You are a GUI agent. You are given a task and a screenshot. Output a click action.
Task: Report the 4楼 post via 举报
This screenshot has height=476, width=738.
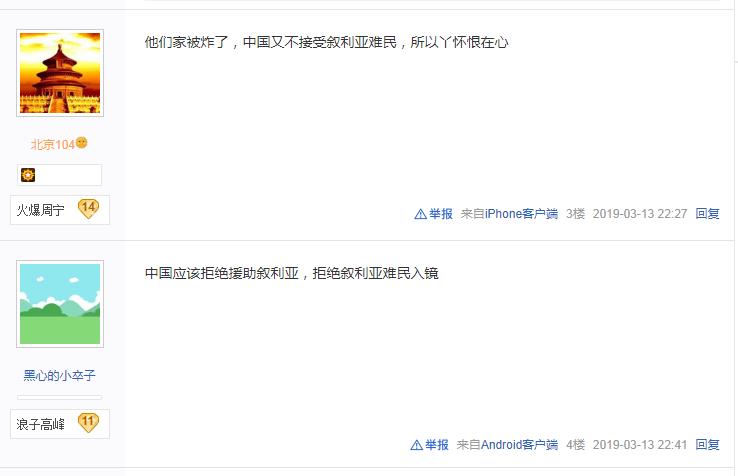pos(436,444)
